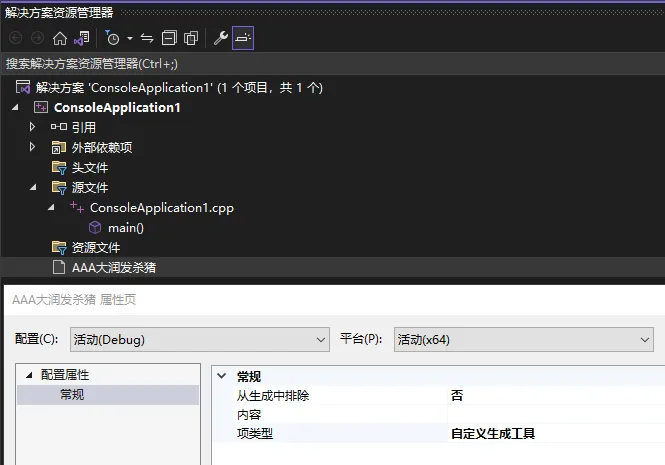Open the 配置 活动(Debug) dropdown

point(200,339)
